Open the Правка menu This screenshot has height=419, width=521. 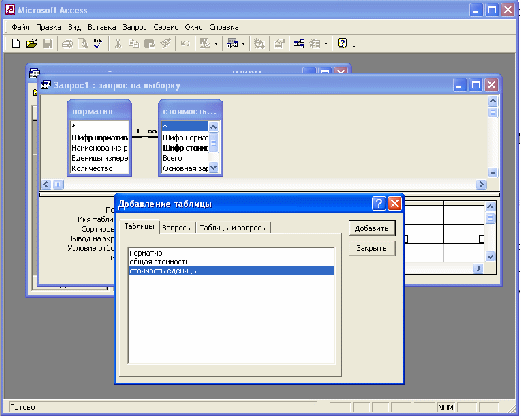(x=49, y=27)
